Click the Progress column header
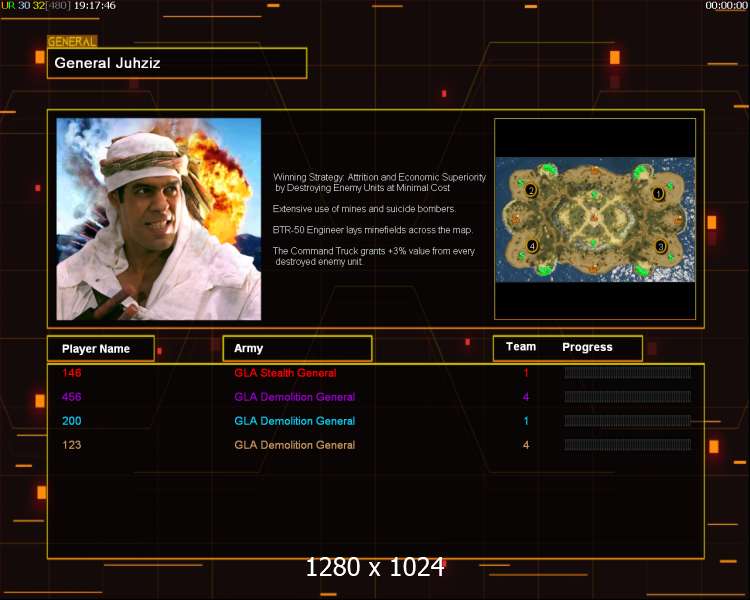Viewport: 750px width, 600px height. tap(587, 347)
